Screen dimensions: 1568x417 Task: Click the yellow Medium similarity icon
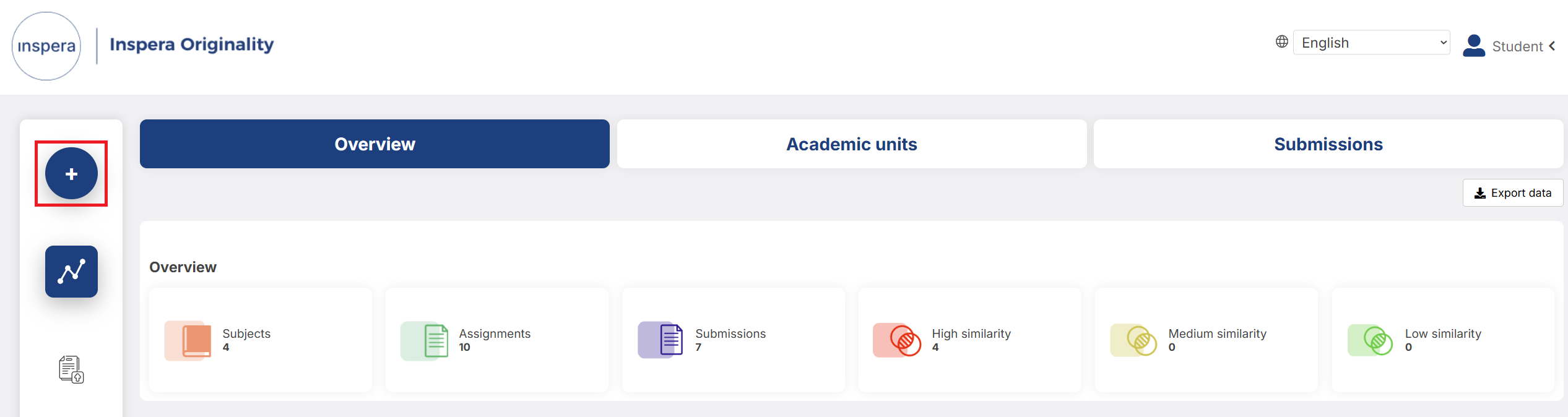pos(1133,340)
